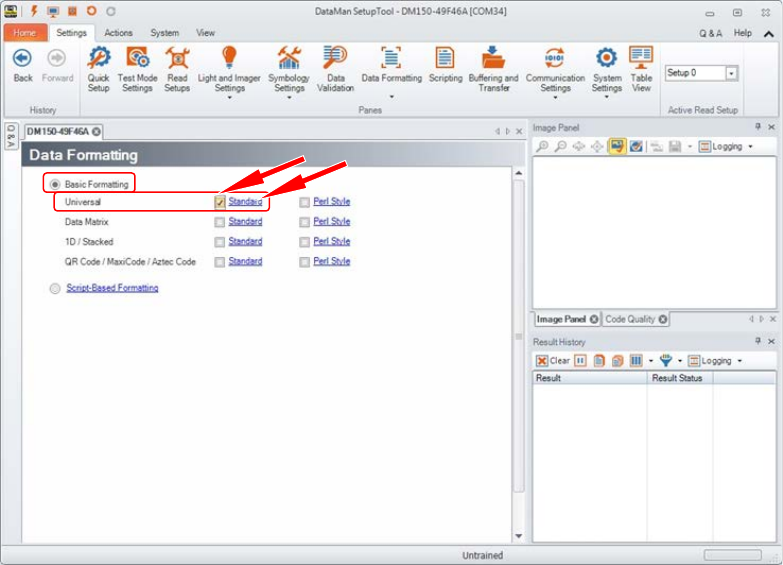Viewport: 783px width, 565px height.
Task: Zoom in on the Image Panel
Action: tap(542, 146)
